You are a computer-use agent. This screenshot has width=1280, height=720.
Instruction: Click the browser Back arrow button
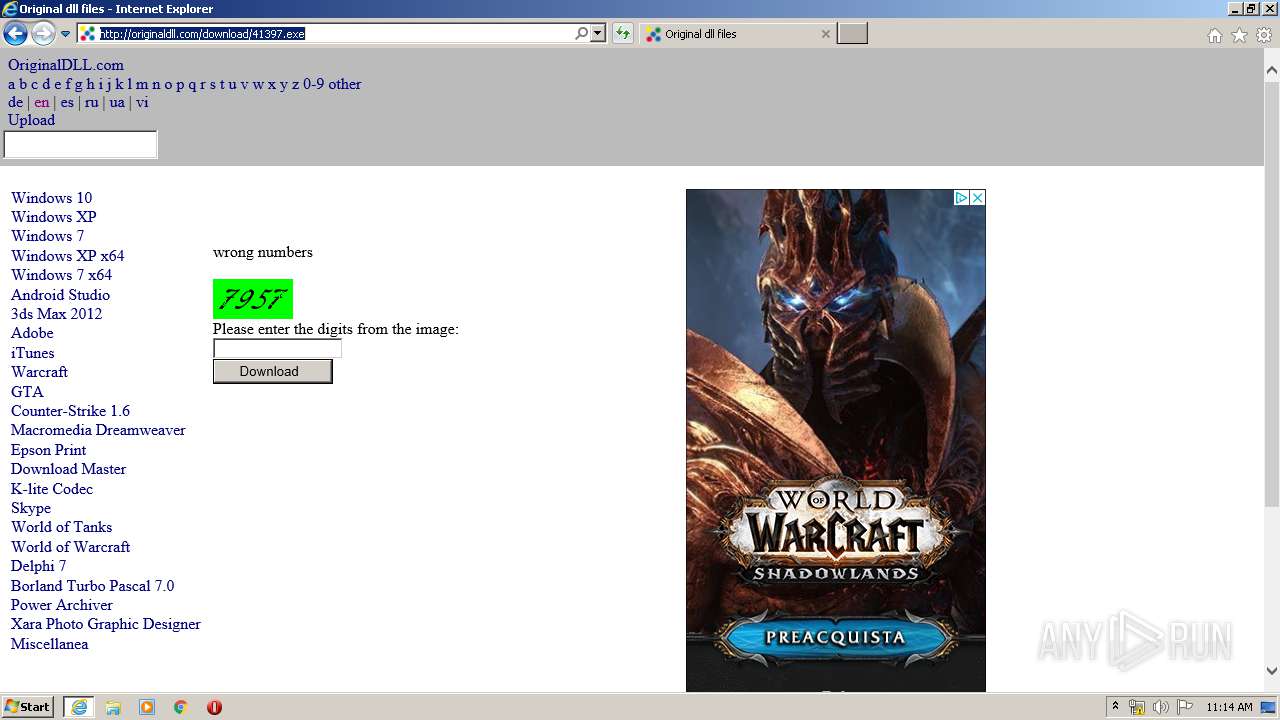coord(15,34)
